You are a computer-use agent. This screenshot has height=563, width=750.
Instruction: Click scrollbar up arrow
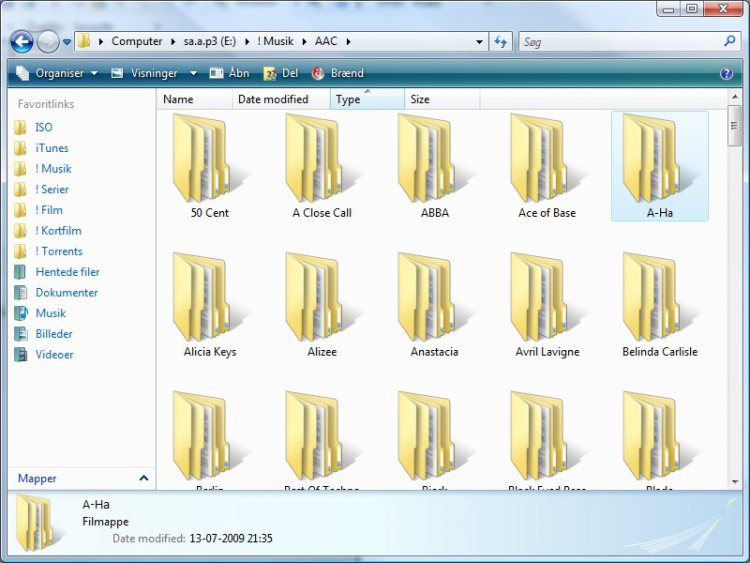tap(735, 97)
